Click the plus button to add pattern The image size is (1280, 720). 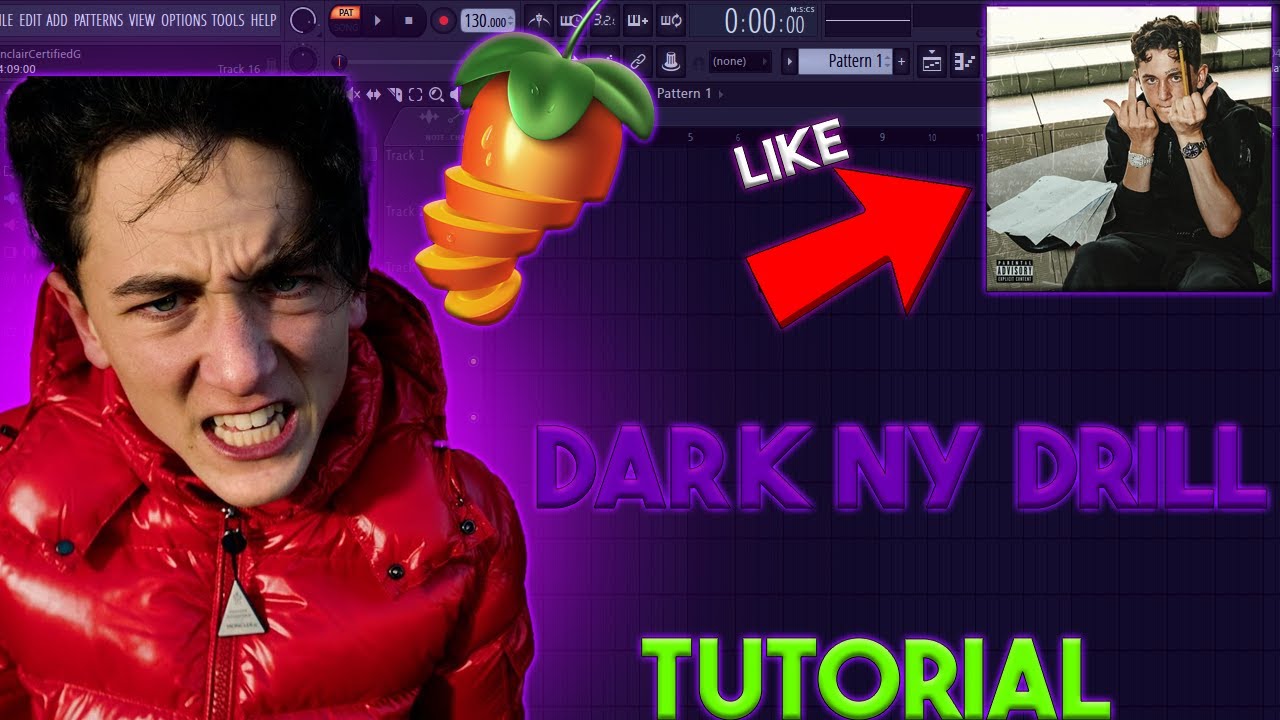[901, 61]
